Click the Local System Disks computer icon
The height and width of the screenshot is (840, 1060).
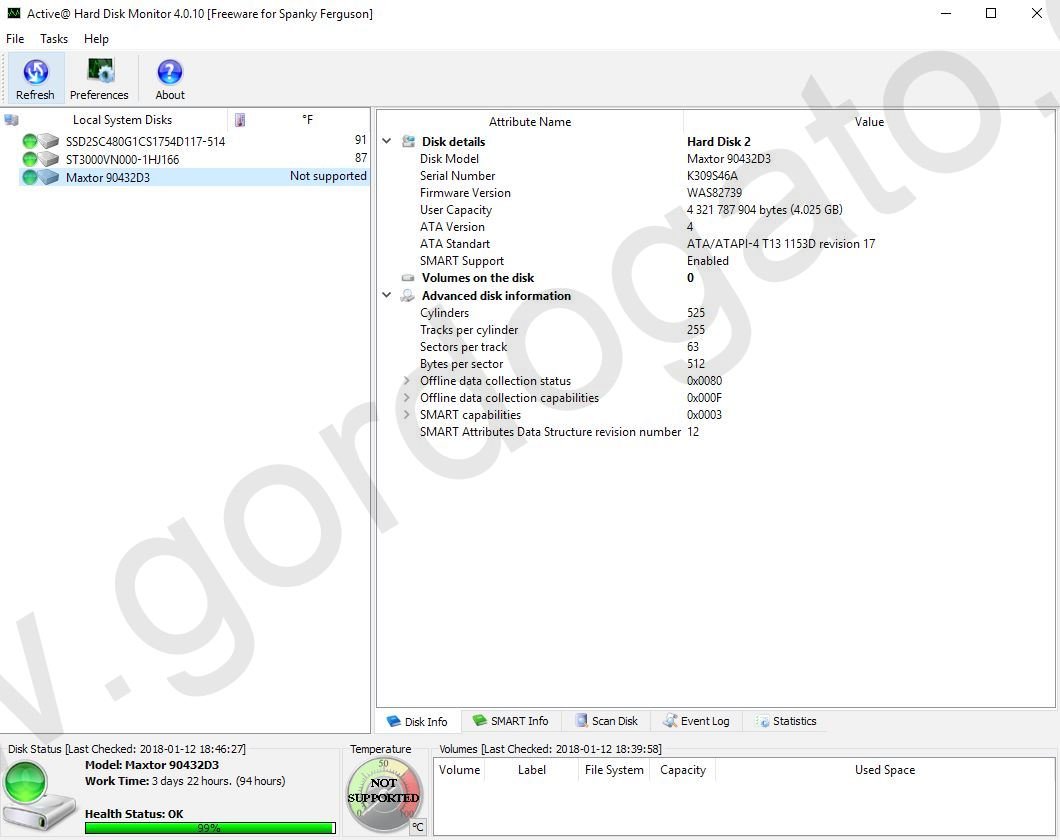pyautogui.click(x=11, y=120)
